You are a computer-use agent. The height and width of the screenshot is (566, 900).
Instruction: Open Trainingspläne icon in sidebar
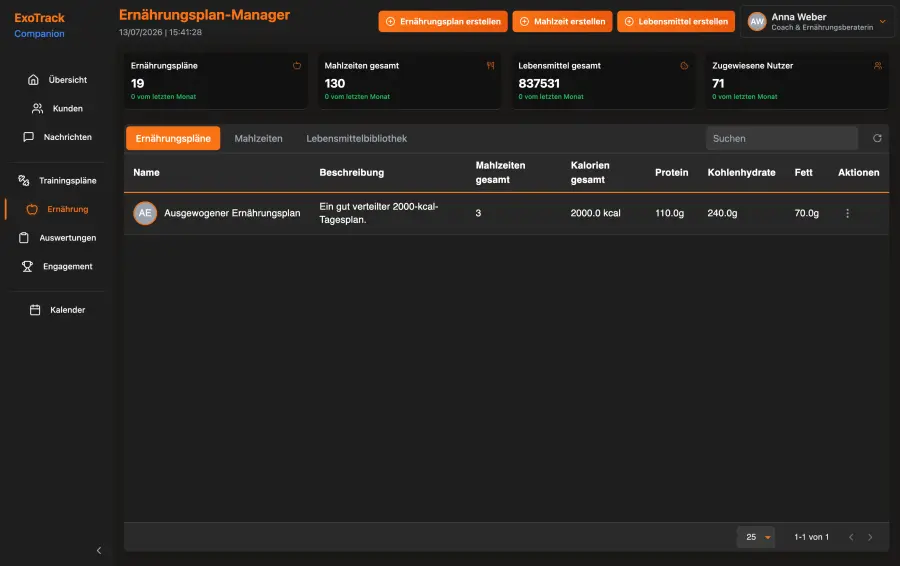click(24, 180)
